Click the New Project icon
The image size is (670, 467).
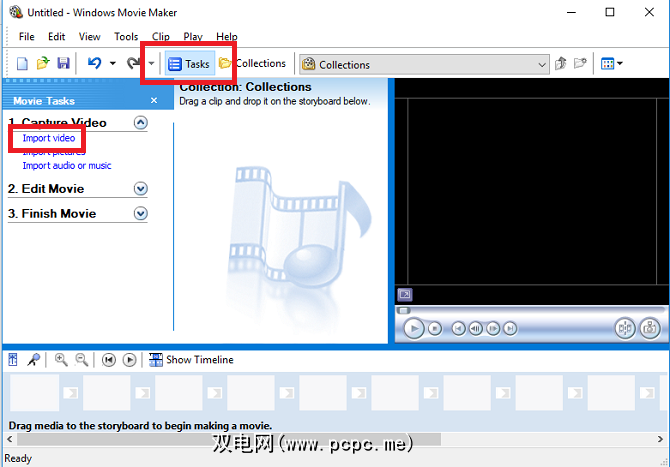[x=22, y=64]
